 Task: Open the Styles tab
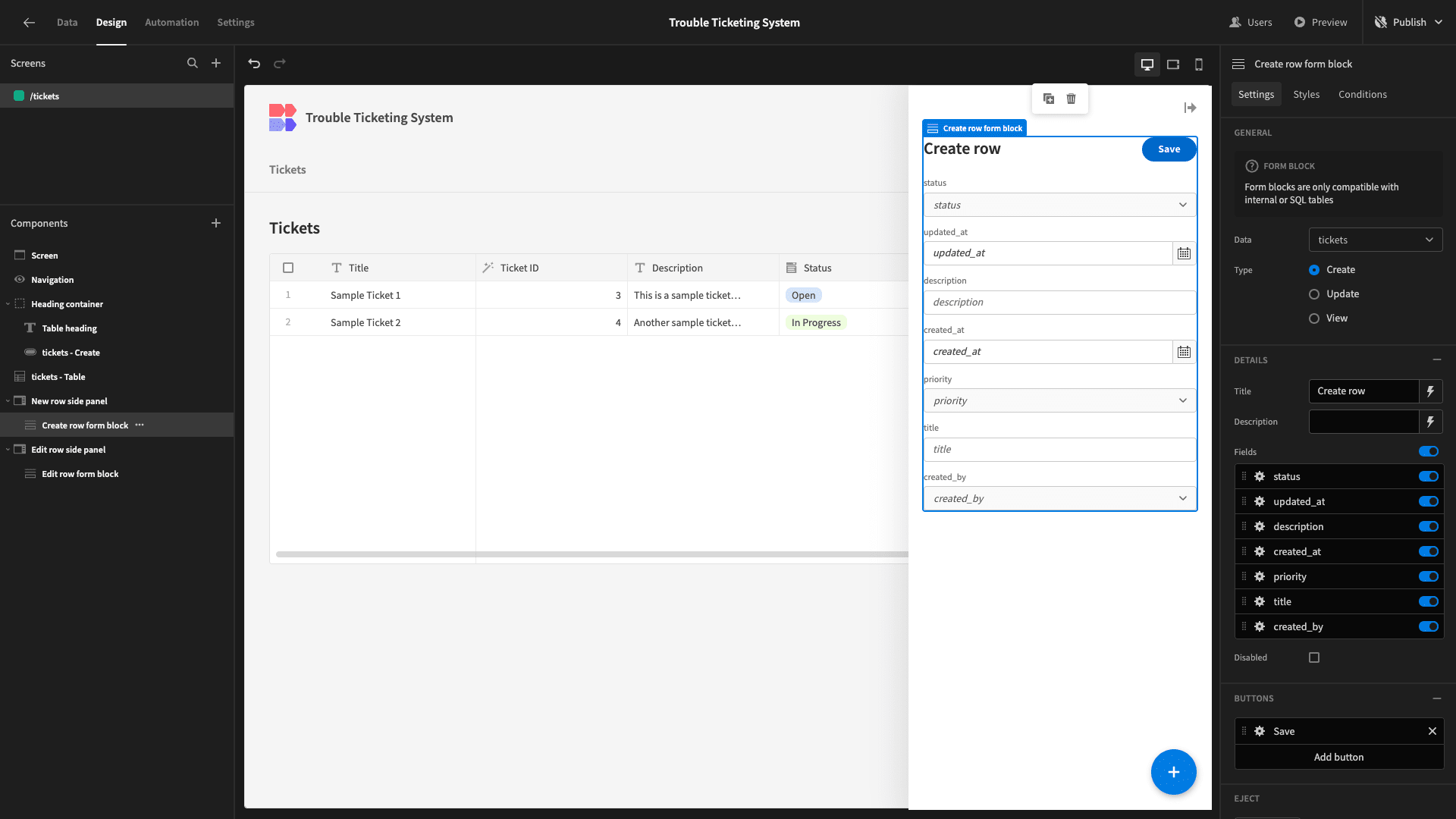tap(1307, 95)
